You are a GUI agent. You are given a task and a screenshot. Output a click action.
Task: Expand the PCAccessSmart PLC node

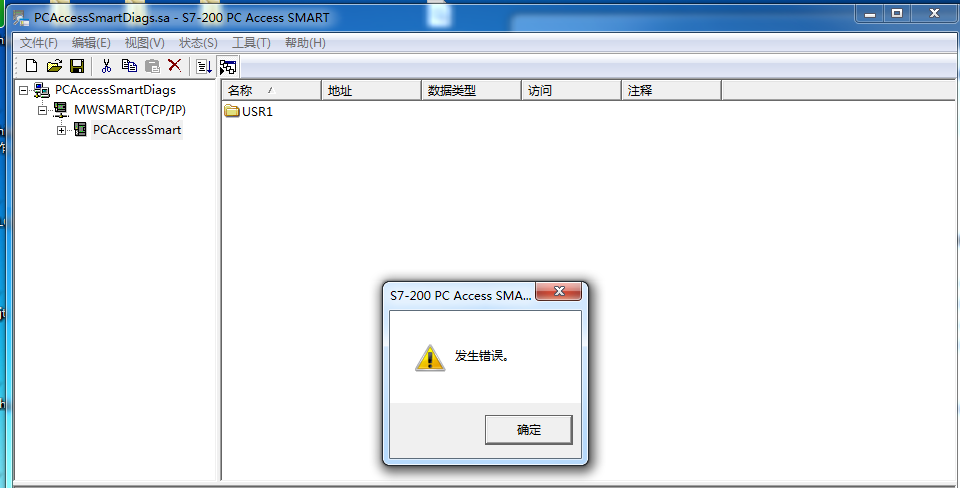tap(61, 130)
